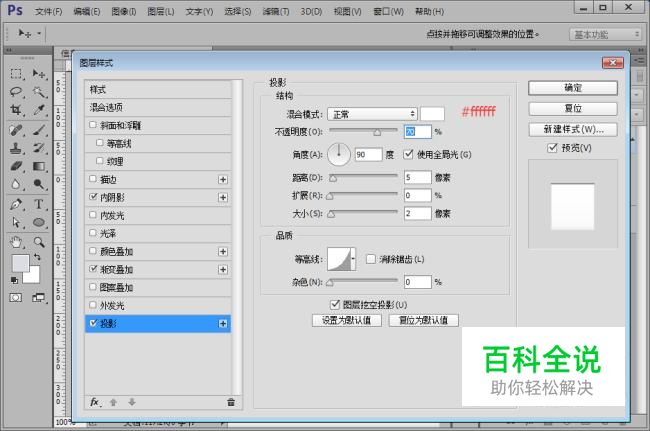Screen dimensions: 650x431
Task: Swap foreground and background colors
Action: coord(37,257)
